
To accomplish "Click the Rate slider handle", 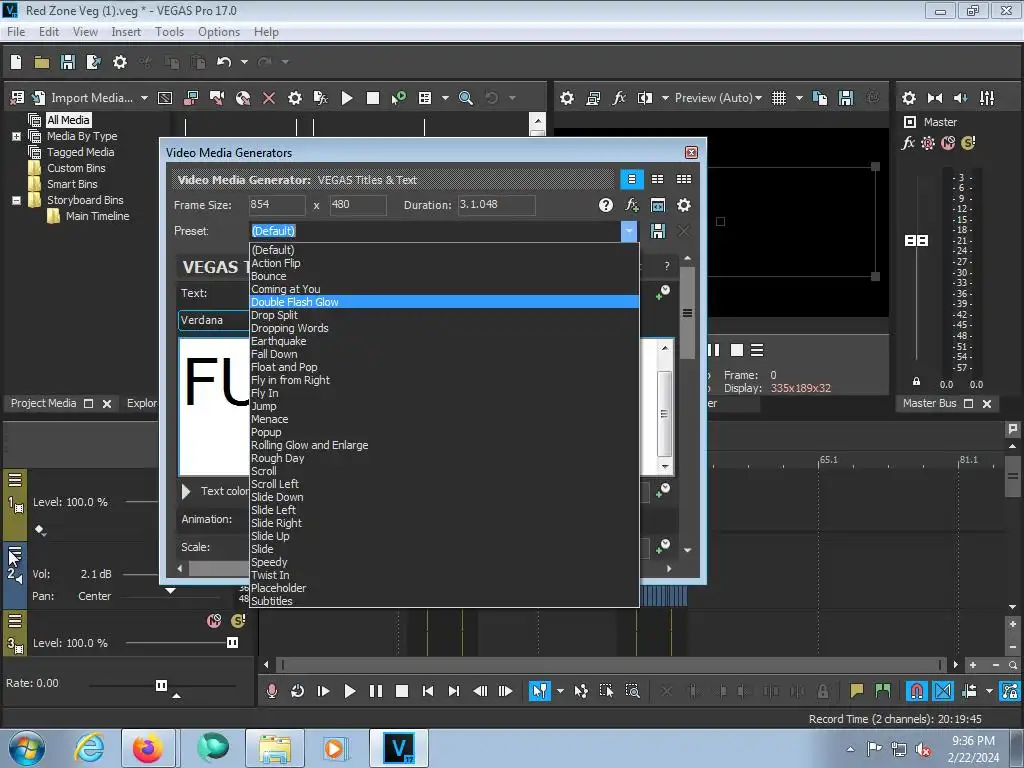I will [161, 685].
